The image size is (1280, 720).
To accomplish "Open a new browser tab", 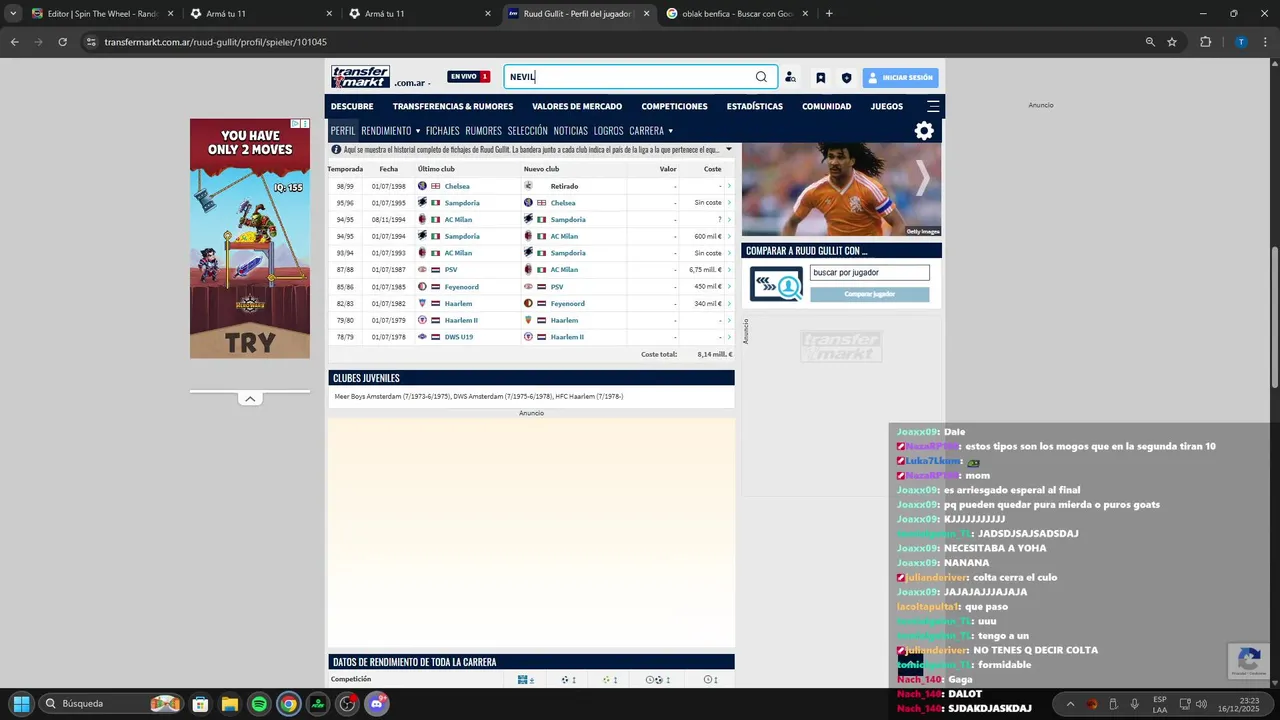I will 829,14.
